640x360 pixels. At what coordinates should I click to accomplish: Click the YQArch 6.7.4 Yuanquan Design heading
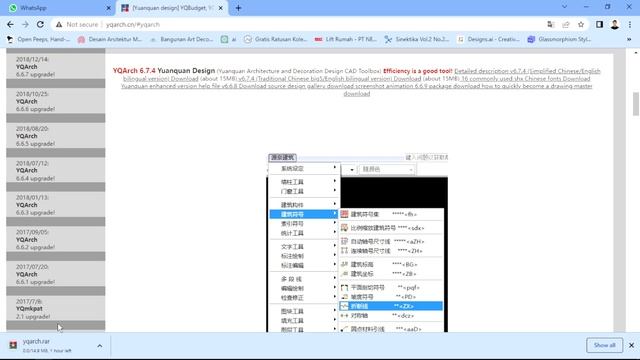[x=164, y=71]
